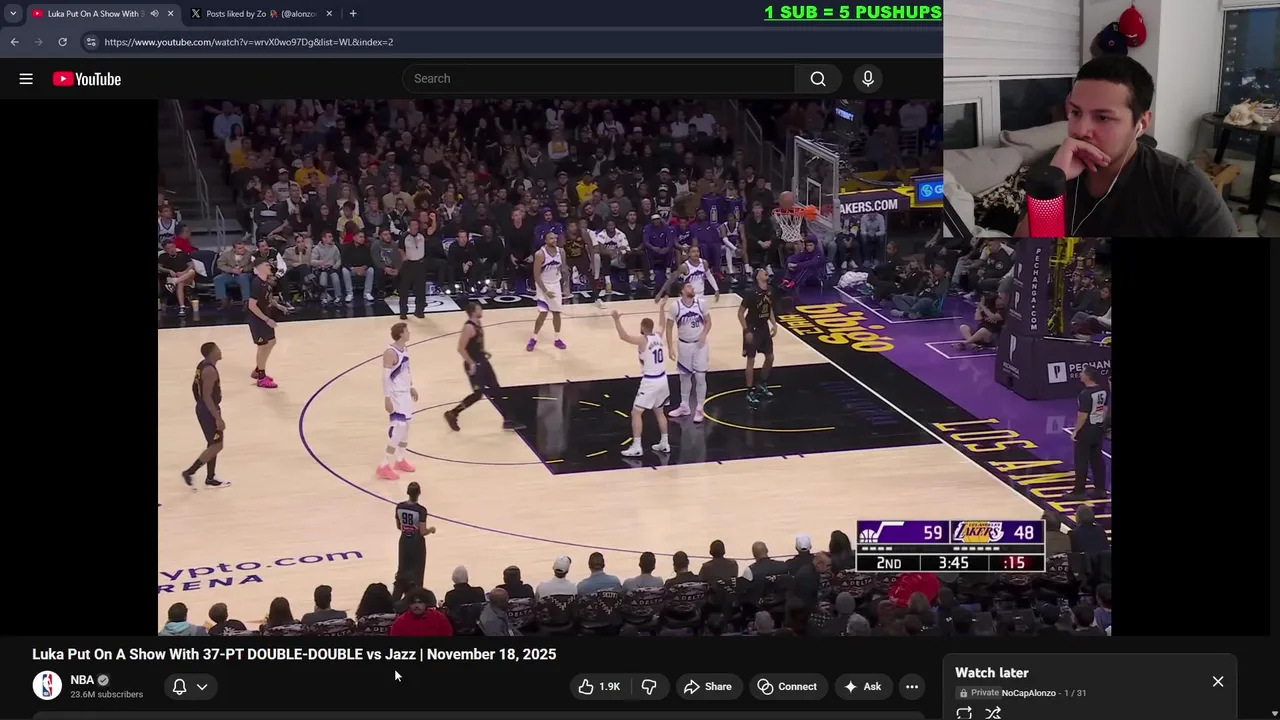The width and height of the screenshot is (1280, 720).
Task: Dislike the video
Action: tap(649, 687)
